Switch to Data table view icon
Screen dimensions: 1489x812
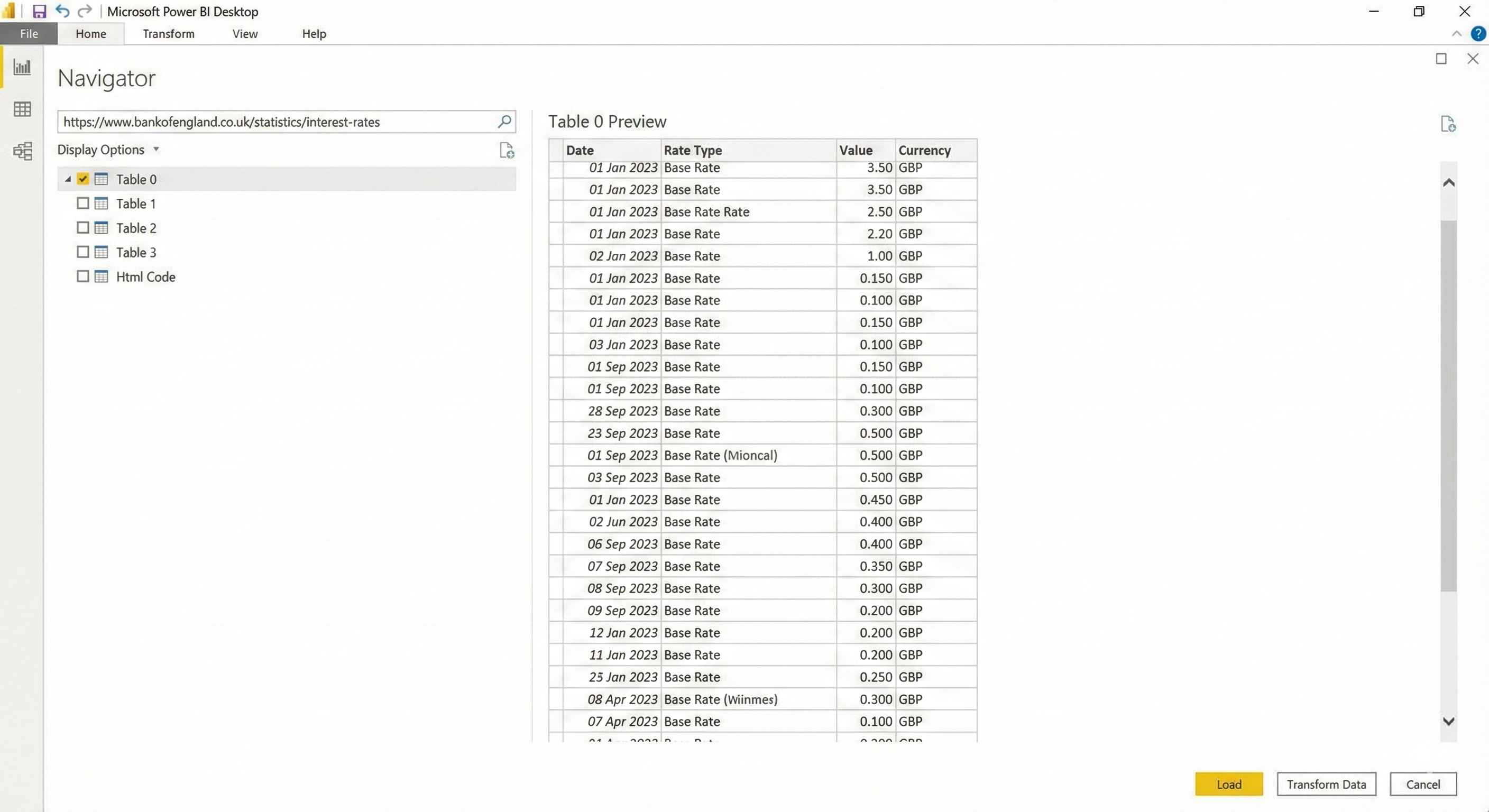pos(22,109)
